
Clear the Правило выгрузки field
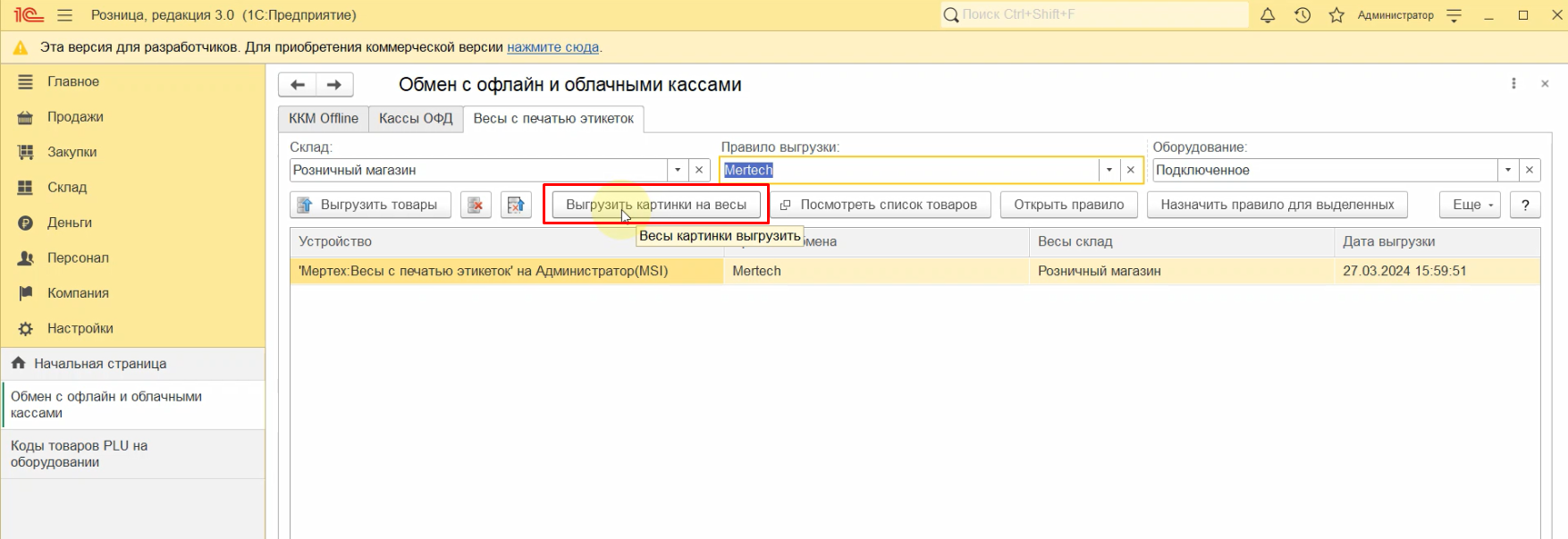tap(1131, 170)
